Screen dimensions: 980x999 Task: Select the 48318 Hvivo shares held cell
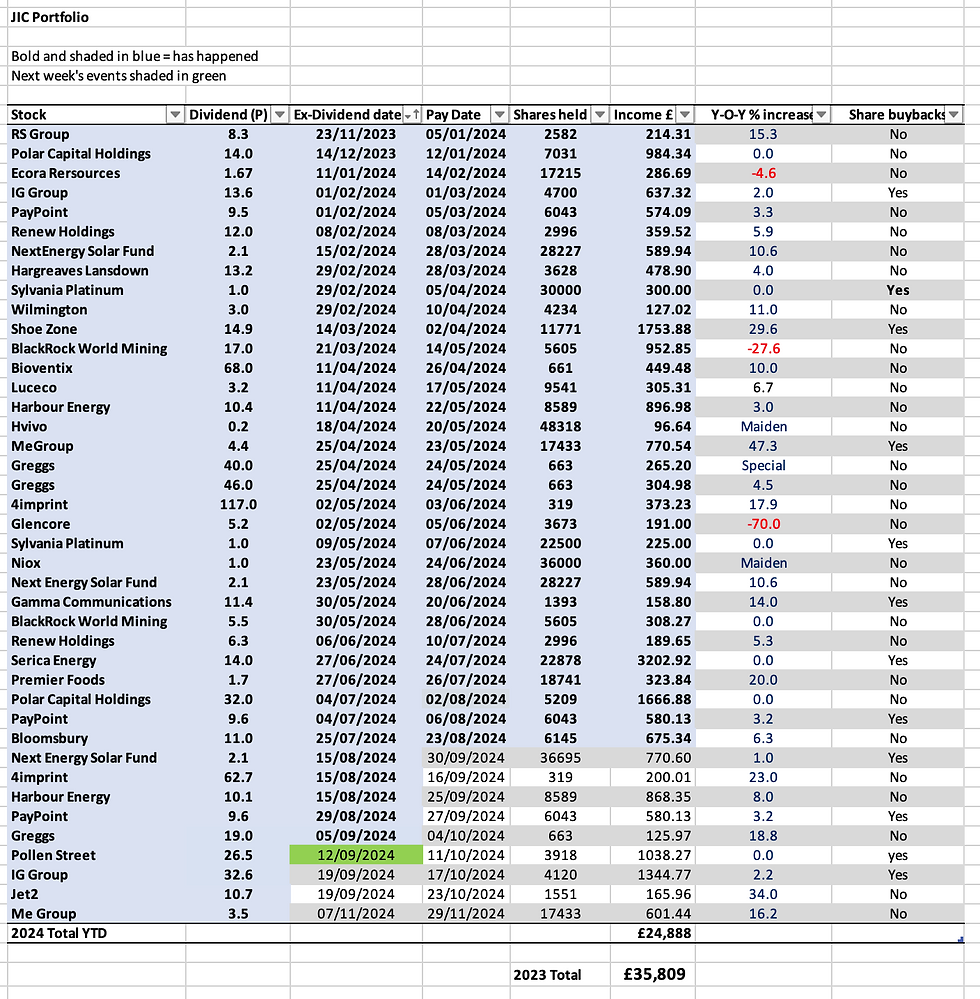click(x=560, y=427)
